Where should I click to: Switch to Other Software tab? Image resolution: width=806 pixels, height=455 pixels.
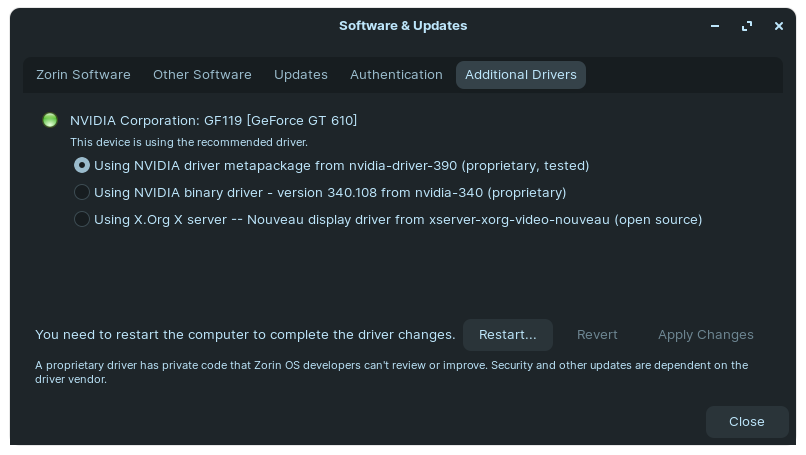click(202, 75)
